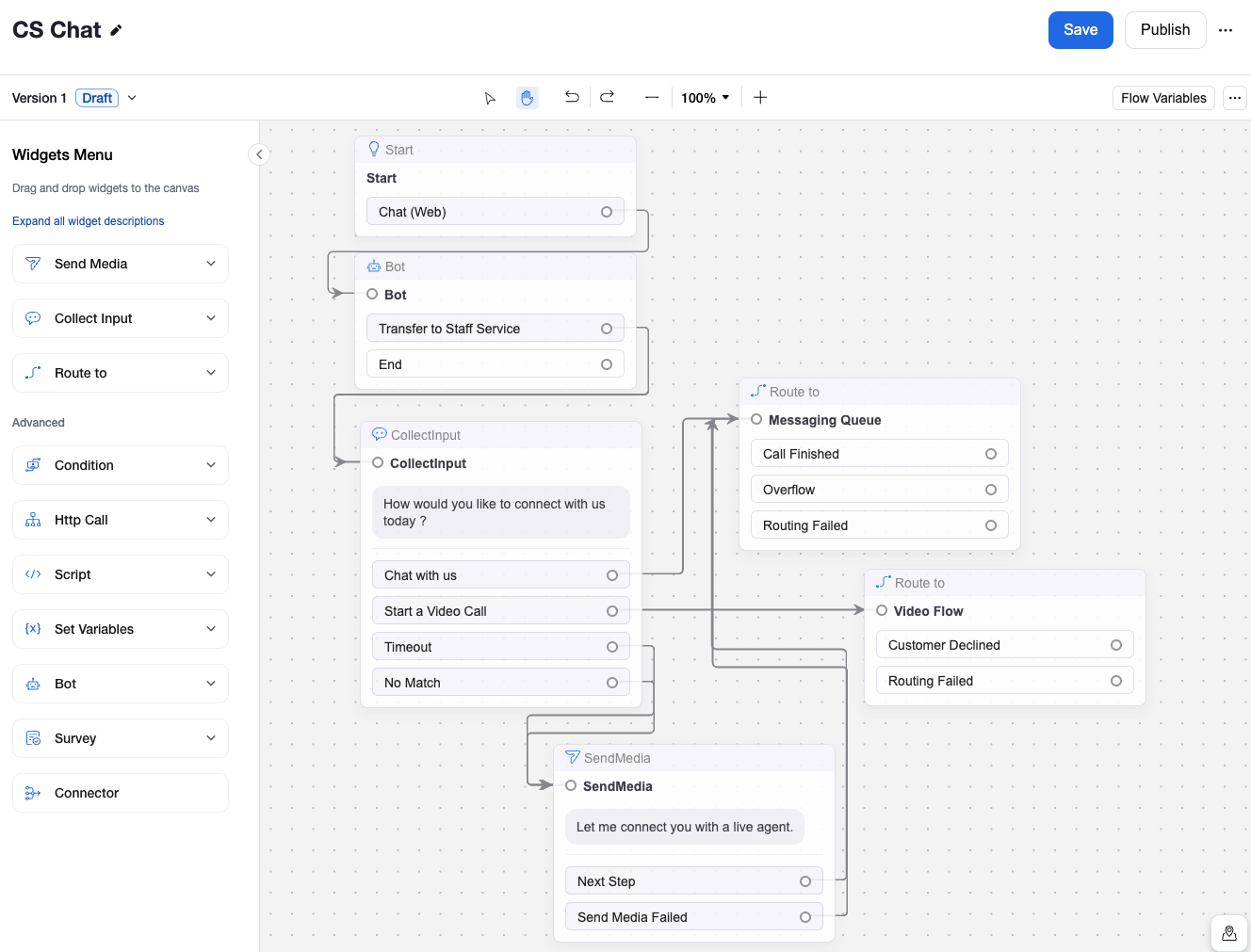The width and height of the screenshot is (1251, 952).
Task: Select the radio button on the Bot node
Action: point(371,294)
